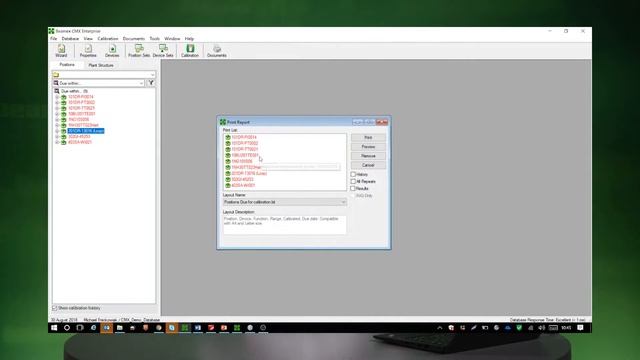
Task: Expand 101DR-PT0002 in the positions tree
Action: pyautogui.click(x=57, y=103)
